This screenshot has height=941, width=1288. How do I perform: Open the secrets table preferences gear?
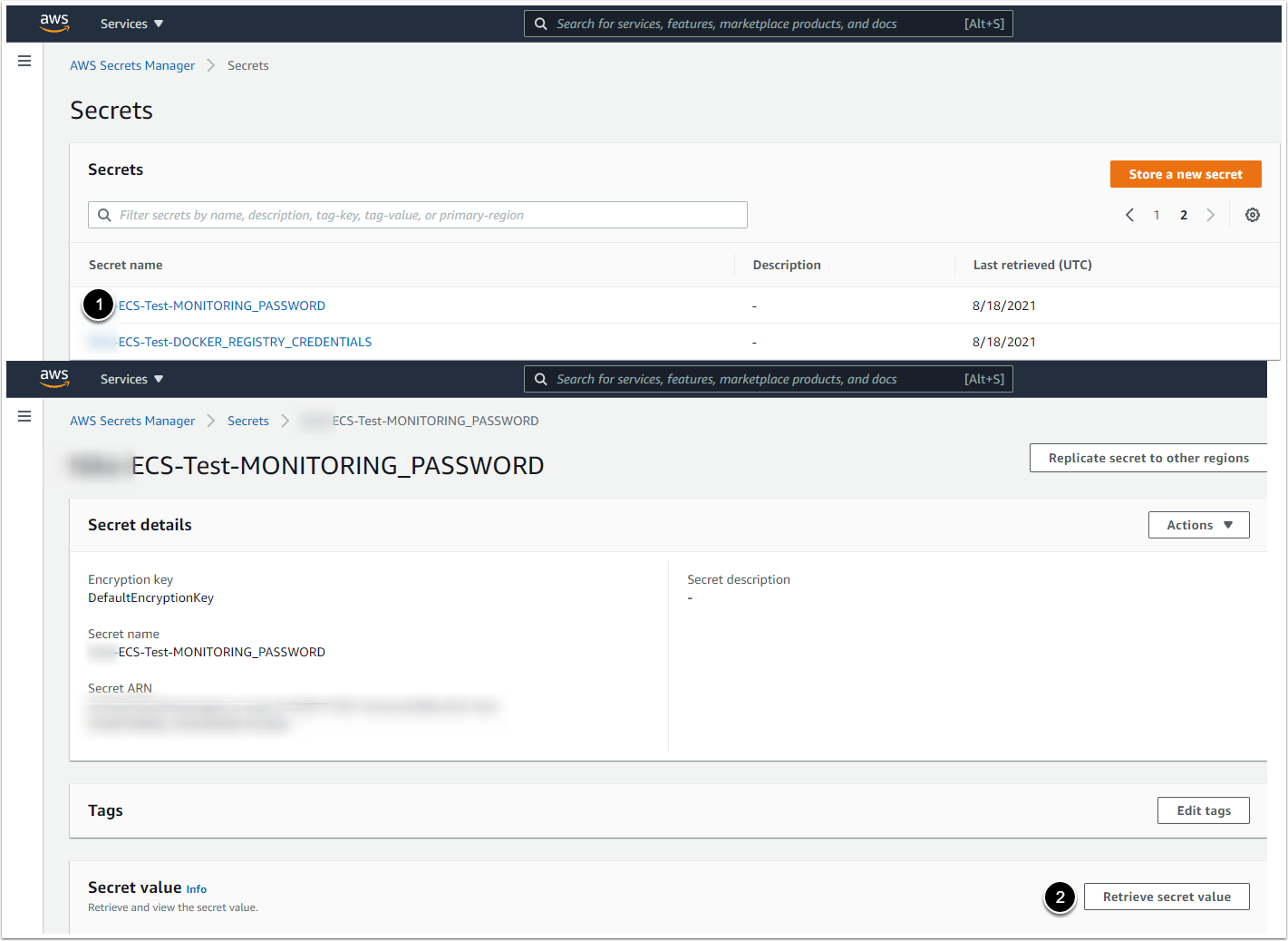click(x=1253, y=215)
